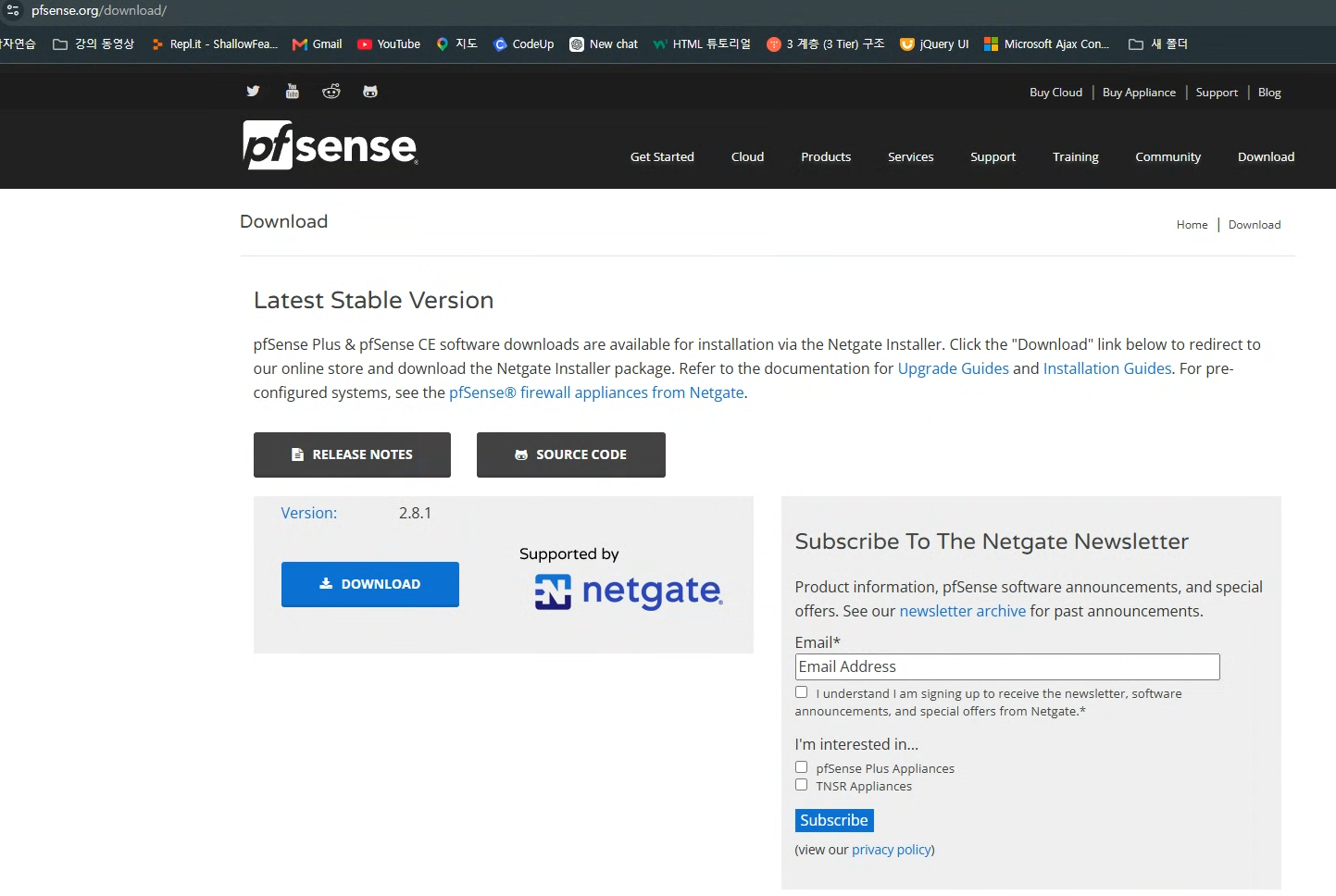Click the site settings icon in address bar
The width and height of the screenshot is (1336, 896).
pyautogui.click(x=13, y=10)
